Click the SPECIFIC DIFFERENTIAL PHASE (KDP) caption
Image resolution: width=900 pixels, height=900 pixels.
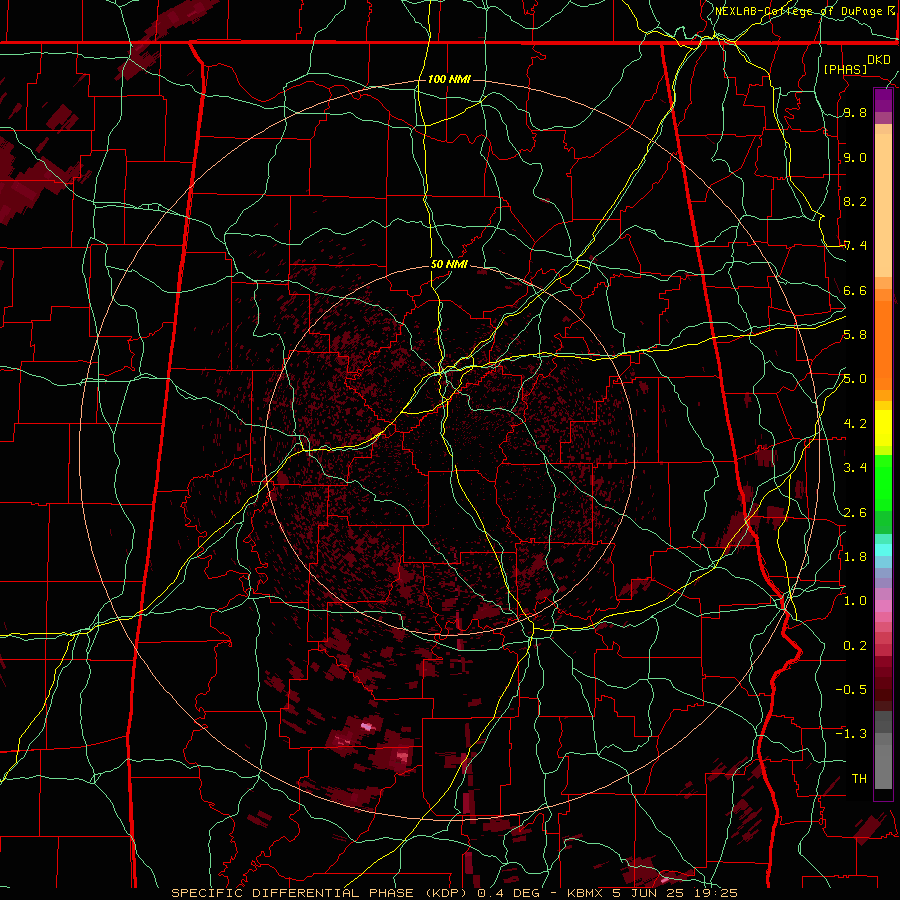[x=321, y=893]
